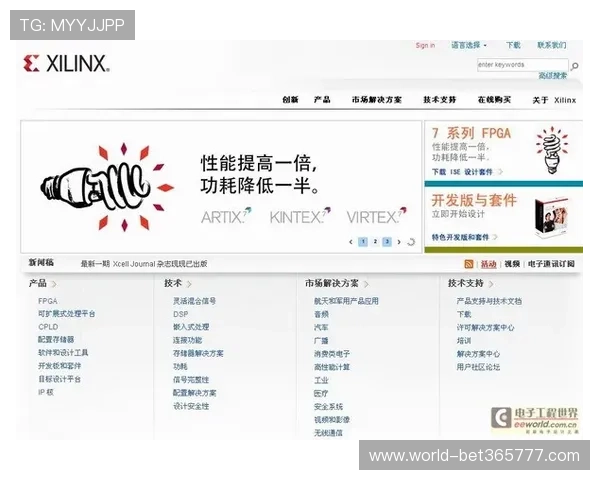The image size is (600, 480).
Task: Click the 联系我们 link
Action: 551,45
